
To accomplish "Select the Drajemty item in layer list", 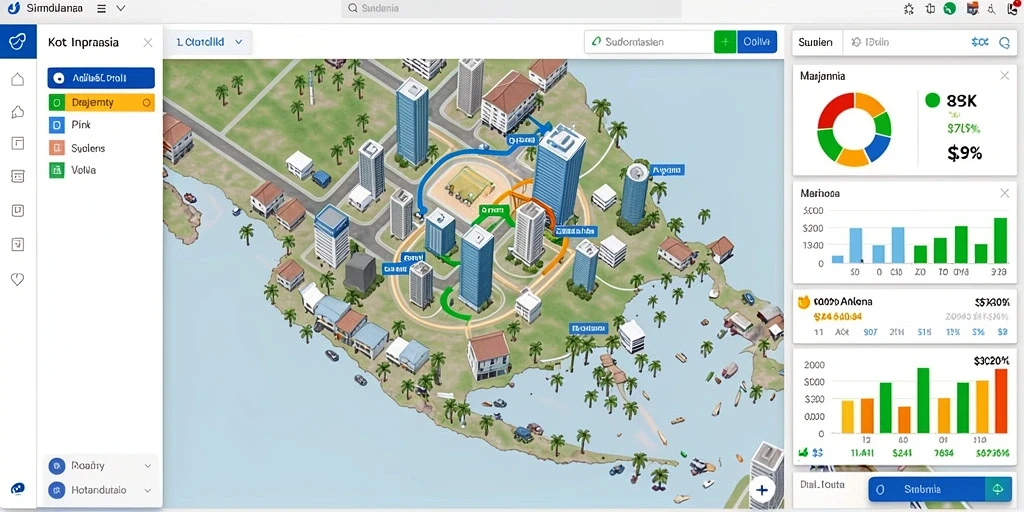I will click(101, 103).
